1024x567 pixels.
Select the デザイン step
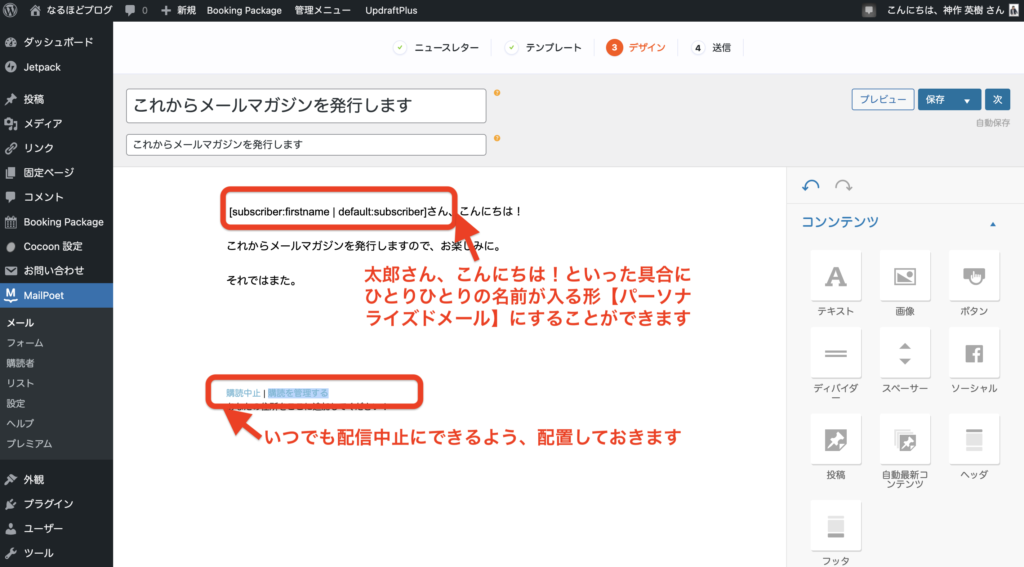coord(636,48)
